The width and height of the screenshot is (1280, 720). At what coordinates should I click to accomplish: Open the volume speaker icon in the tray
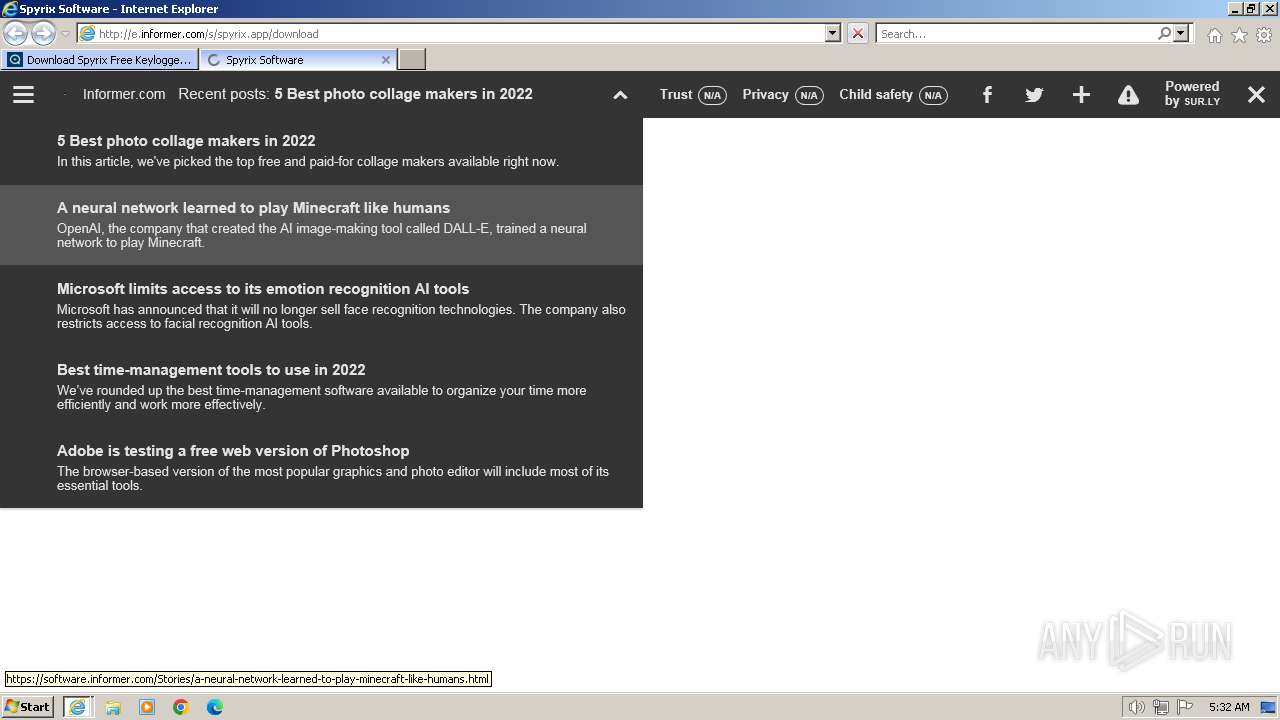tap(1136, 707)
